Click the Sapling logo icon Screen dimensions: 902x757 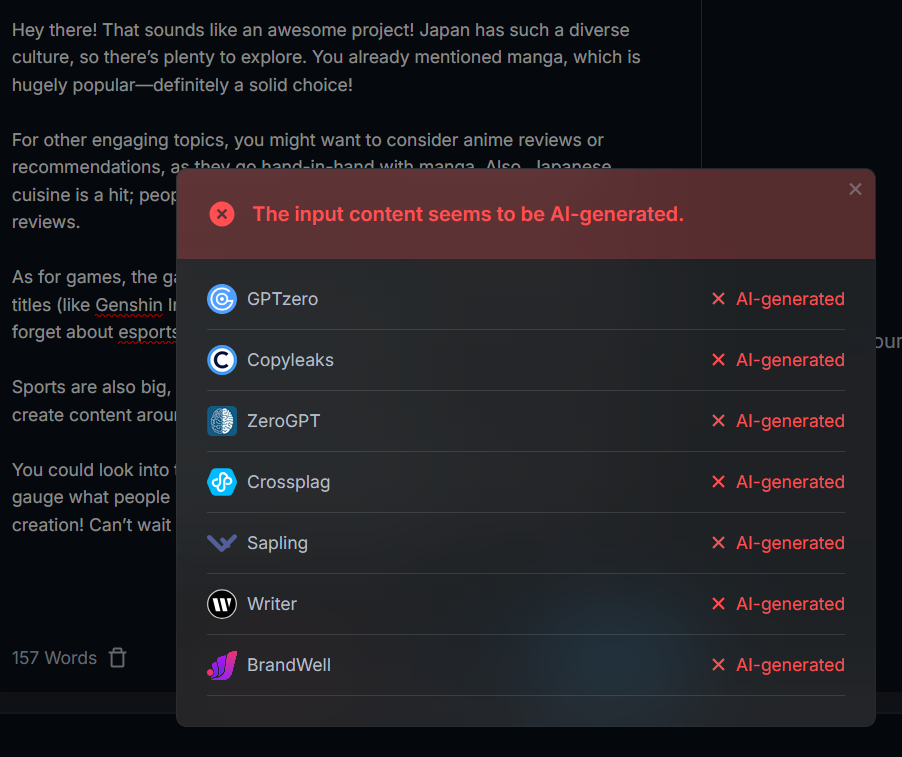click(x=221, y=542)
